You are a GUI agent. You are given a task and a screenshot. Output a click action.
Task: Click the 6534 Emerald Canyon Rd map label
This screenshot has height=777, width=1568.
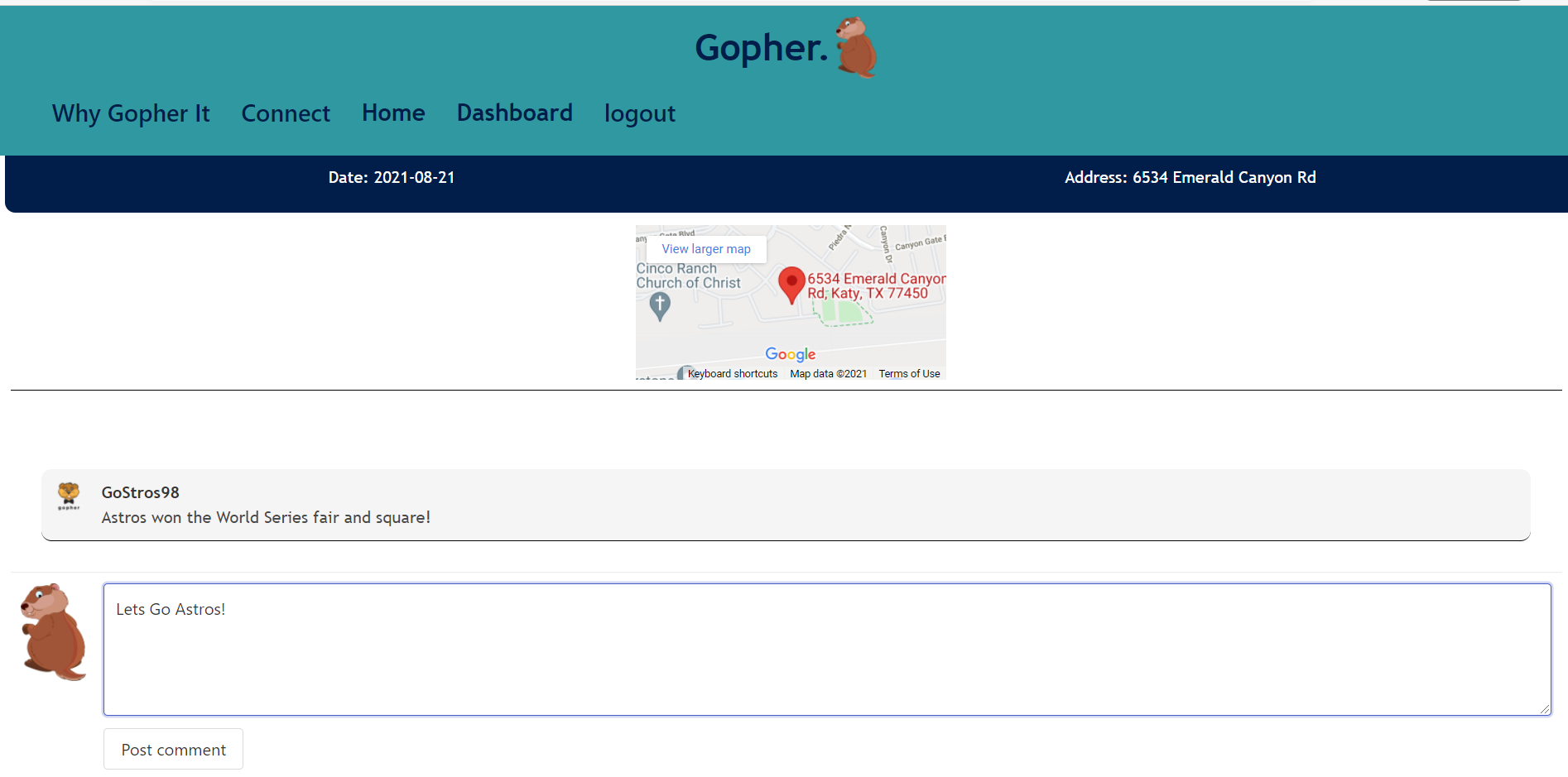coord(877,286)
